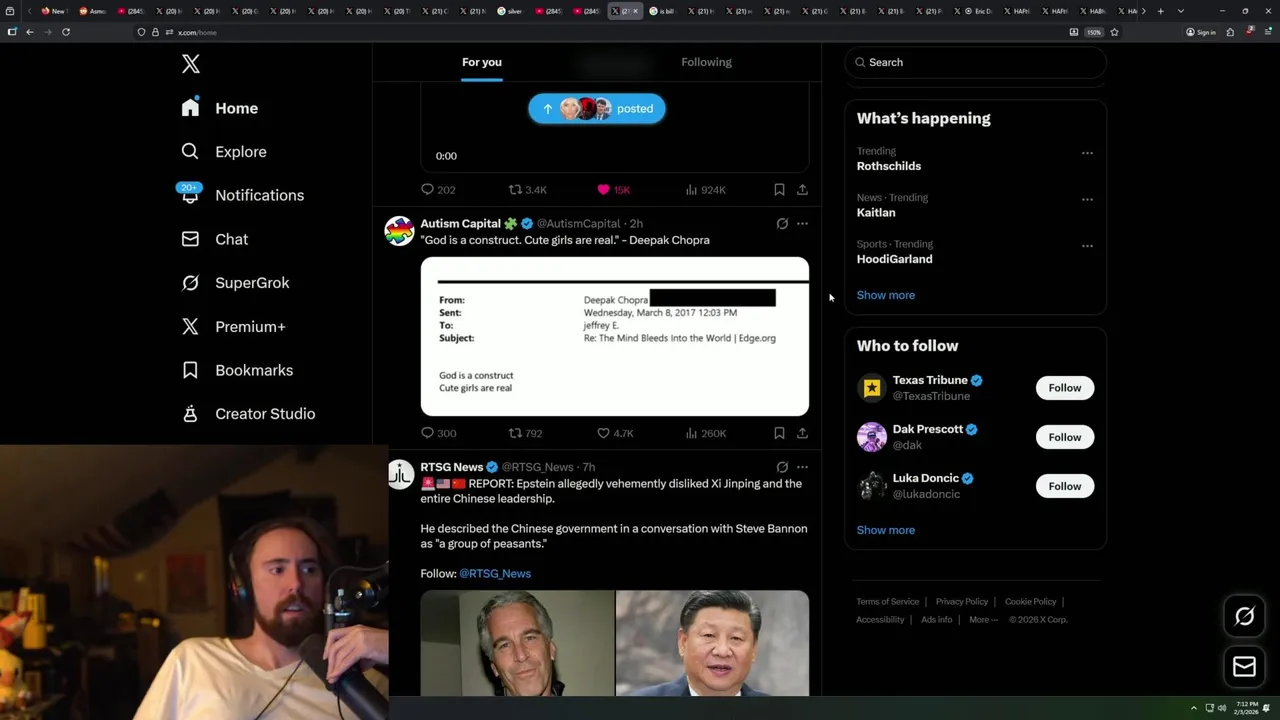
Task: Open Grok icon on RTSG News post
Action: (x=782, y=467)
